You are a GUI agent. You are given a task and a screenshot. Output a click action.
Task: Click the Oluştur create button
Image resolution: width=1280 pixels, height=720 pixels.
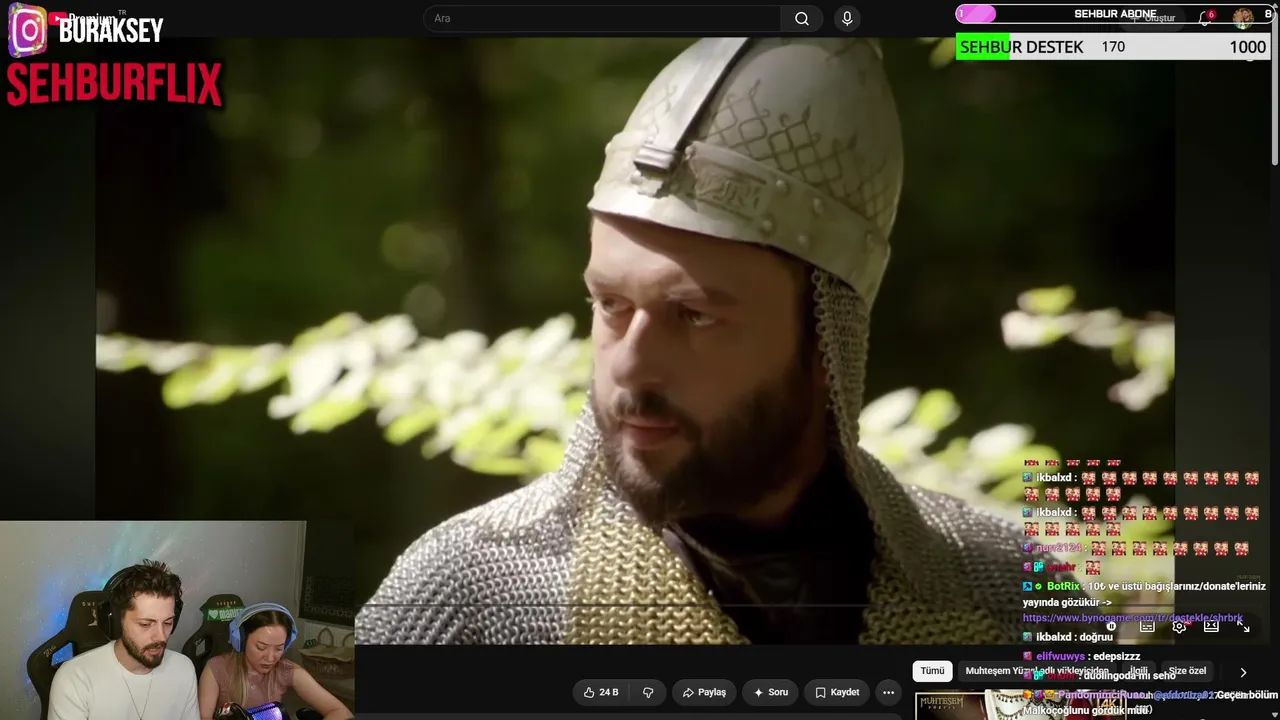pyautogui.click(x=1153, y=18)
